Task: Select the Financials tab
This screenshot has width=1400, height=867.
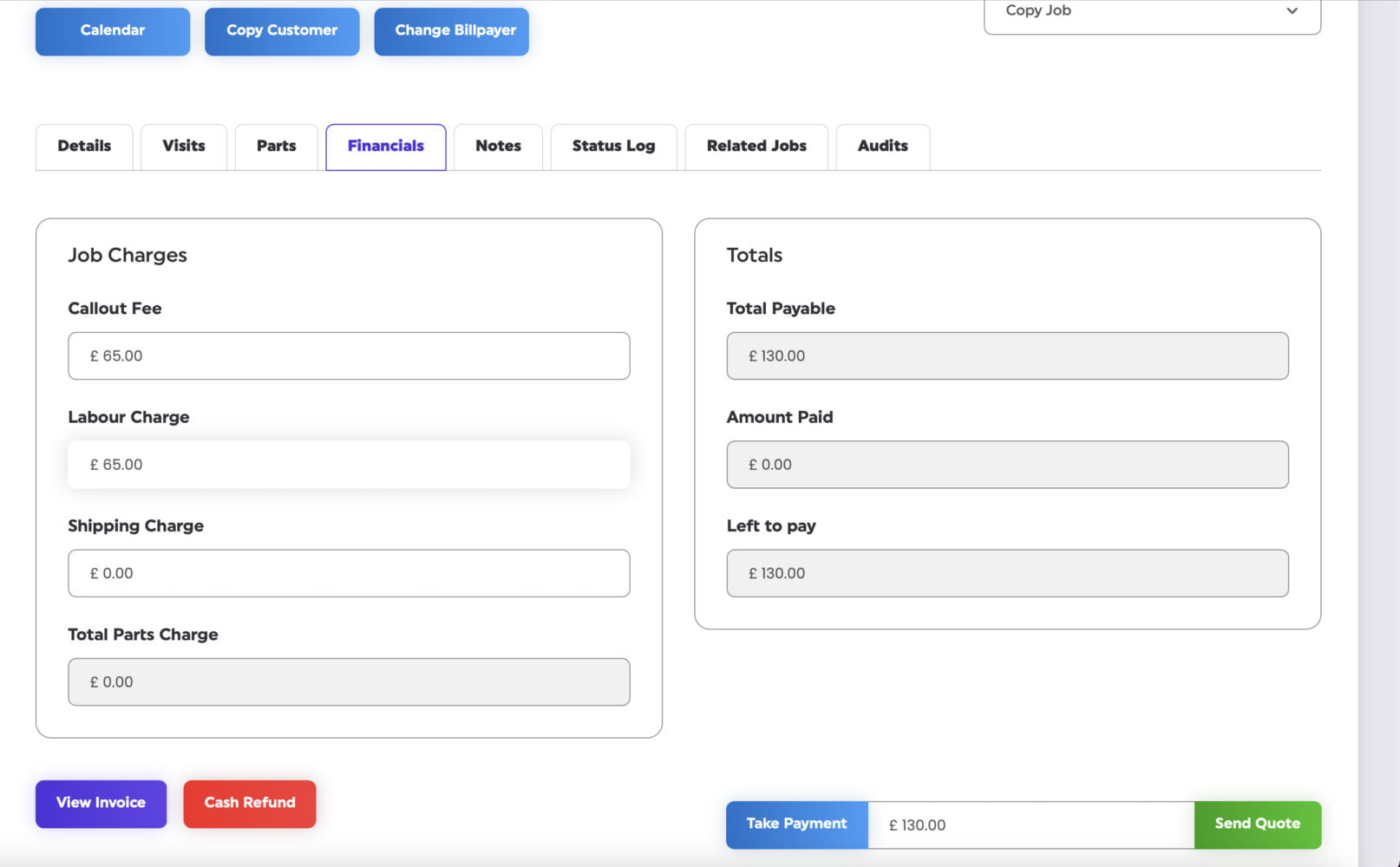Action: coord(386,147)
